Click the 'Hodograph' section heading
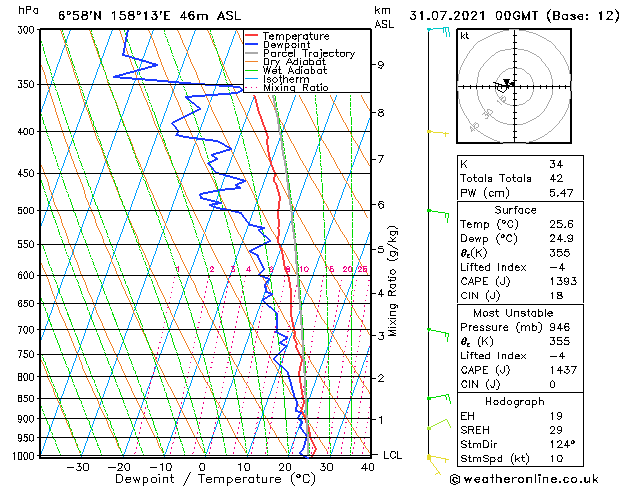 click(x=515, y=401)
